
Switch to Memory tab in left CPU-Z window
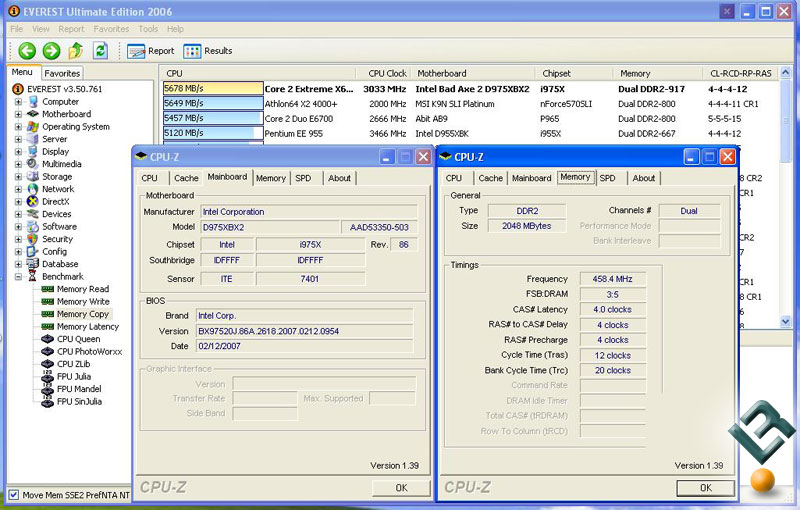click(x=270, y=178)
